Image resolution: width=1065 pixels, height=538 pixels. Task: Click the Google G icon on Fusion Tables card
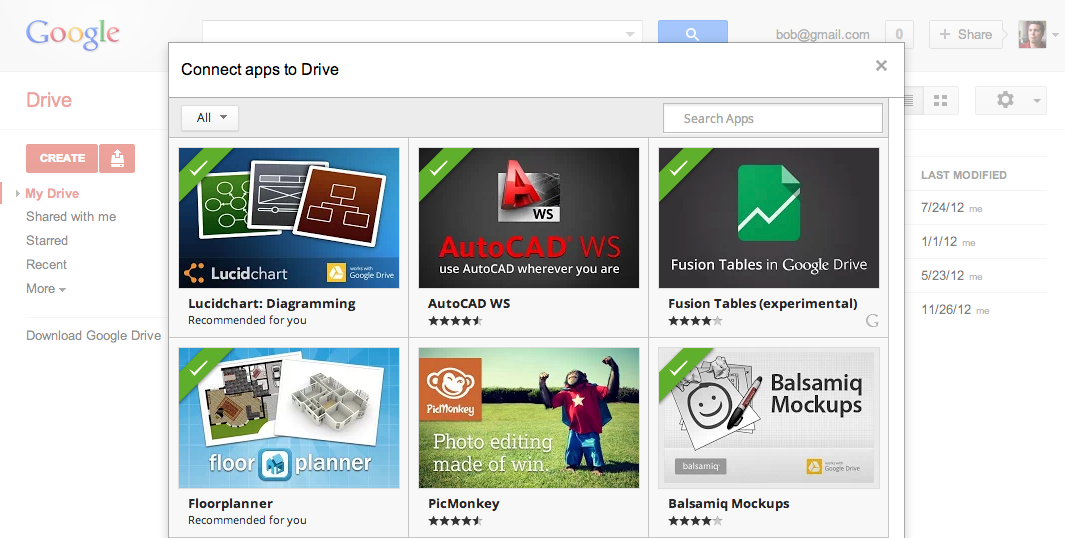[872, 321]
